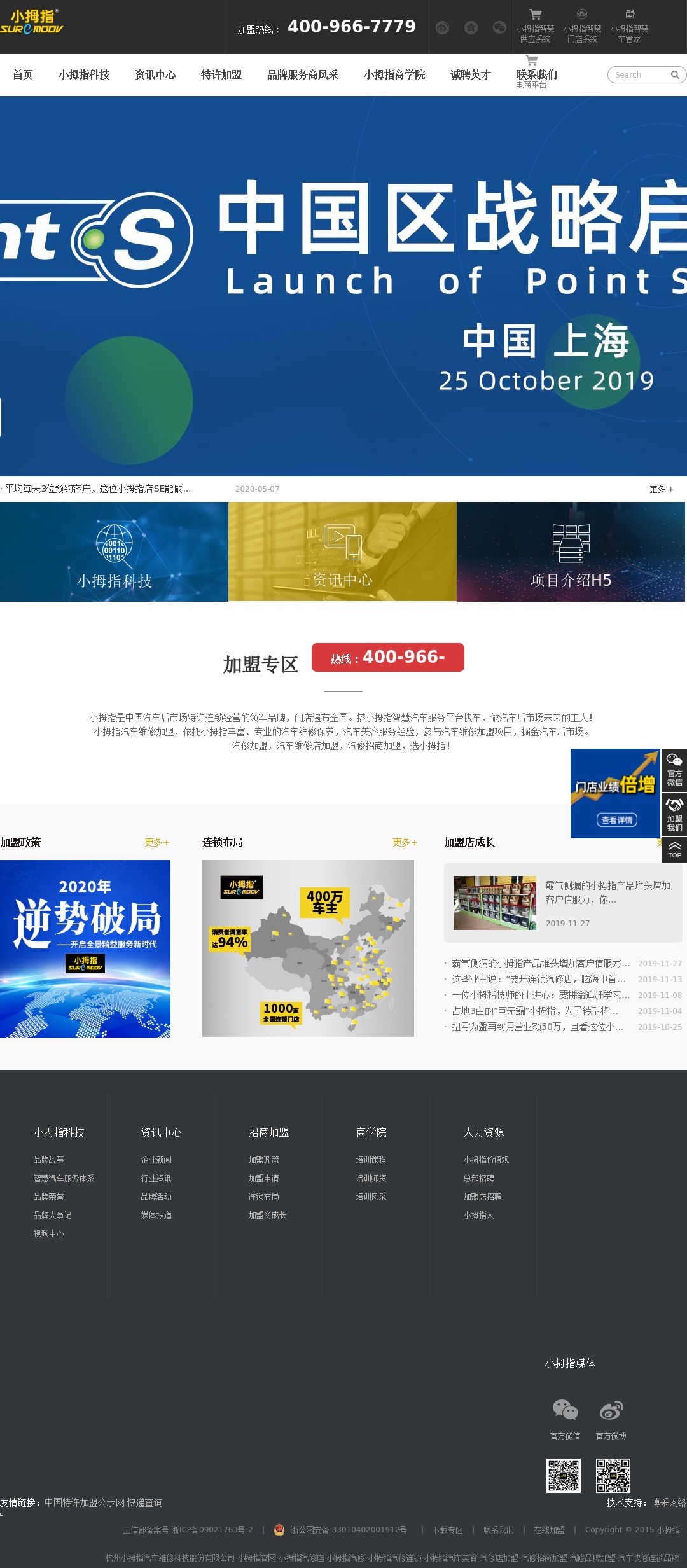Screen dimensions: 687x1568
Task: Click the search magnifier icon
Action: pyautogui.click(x=675, y=75)
